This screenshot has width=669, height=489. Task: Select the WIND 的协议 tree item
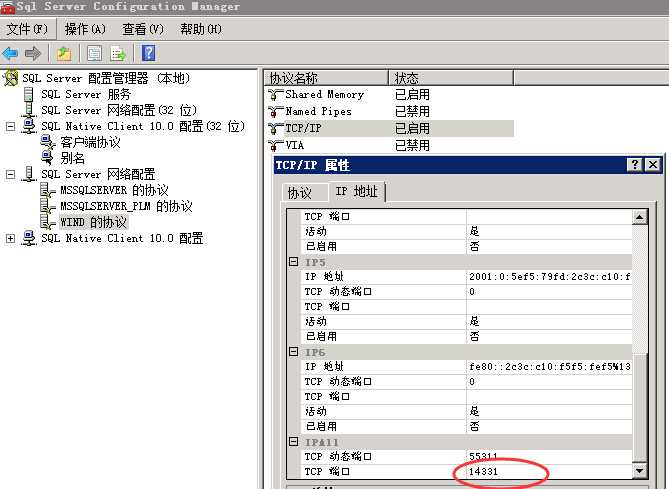coord(93,222)
